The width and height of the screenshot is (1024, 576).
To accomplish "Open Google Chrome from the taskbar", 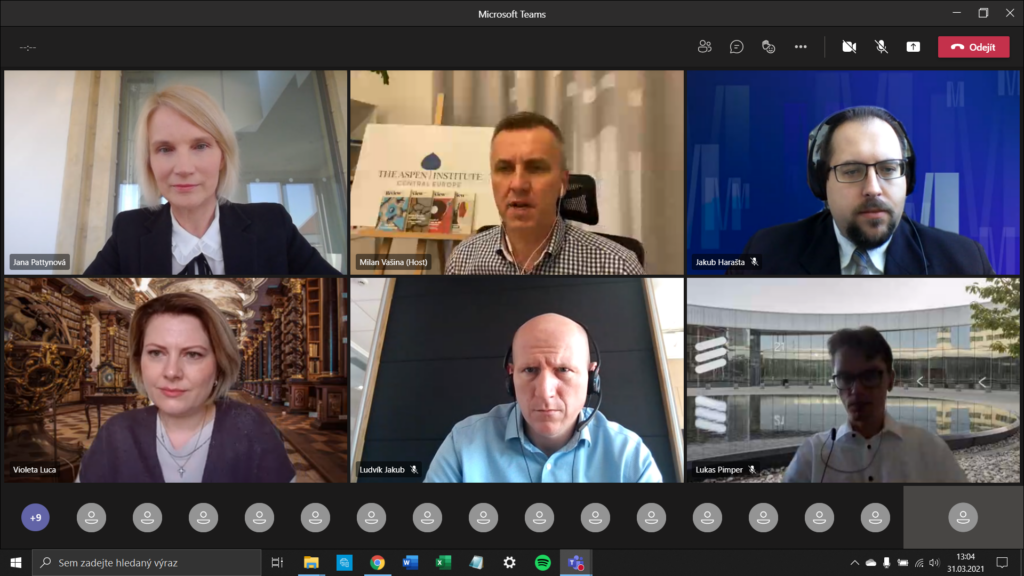I will pyautogui.click(x=377, y=563).
